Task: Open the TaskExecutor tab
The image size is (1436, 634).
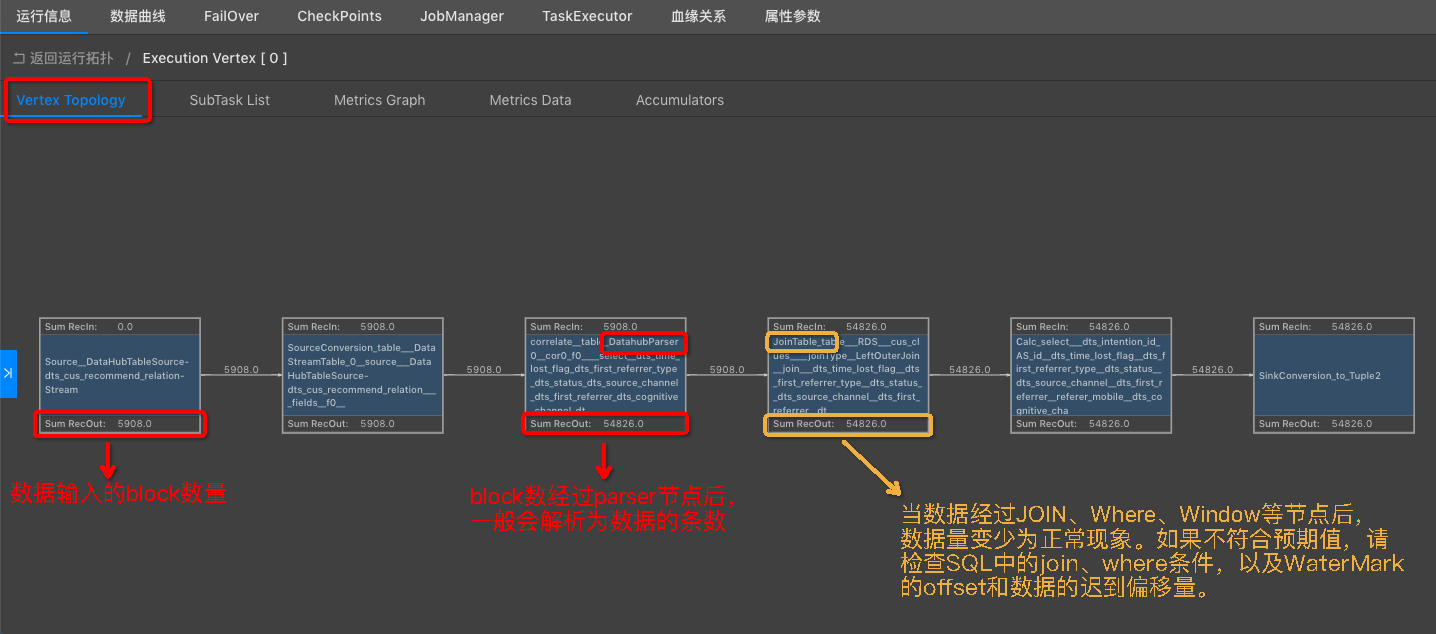Action: click(x=587, y=16)
